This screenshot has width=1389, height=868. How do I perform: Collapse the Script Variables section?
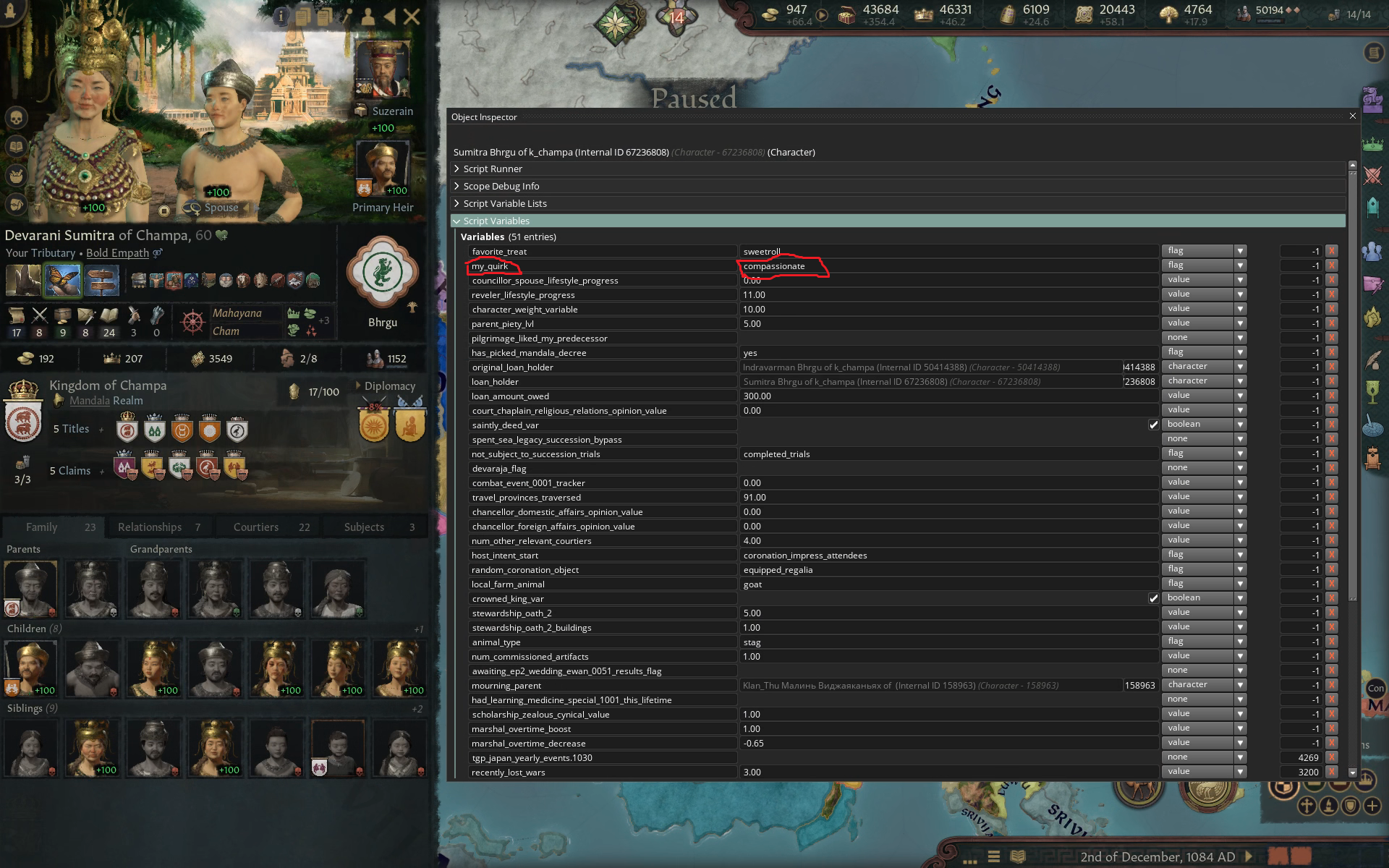click(496, 221)
